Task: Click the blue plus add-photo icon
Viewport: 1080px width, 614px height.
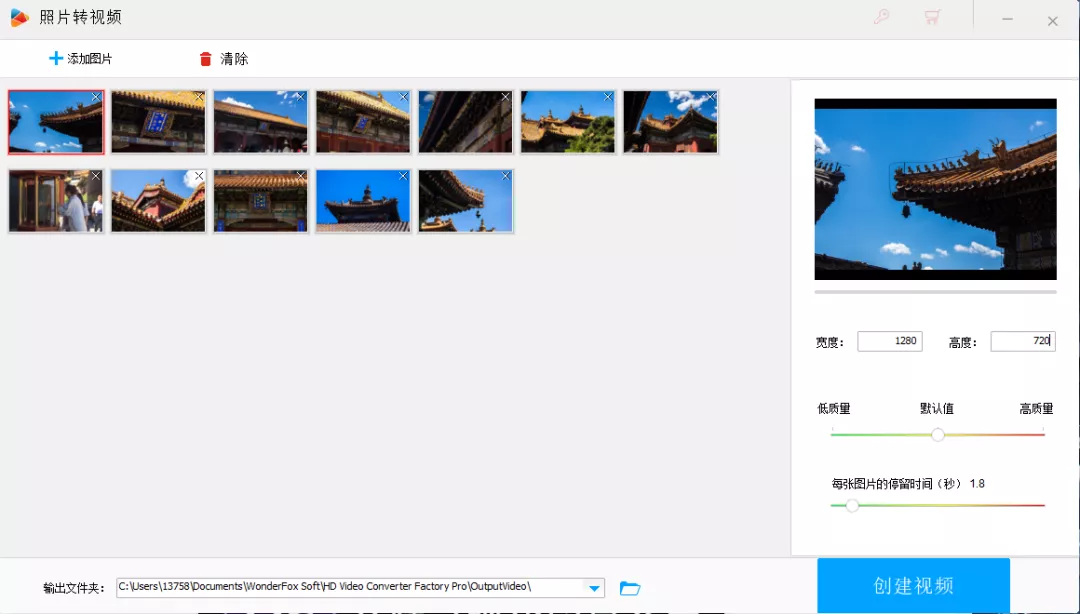Action: tap(55, 59)
